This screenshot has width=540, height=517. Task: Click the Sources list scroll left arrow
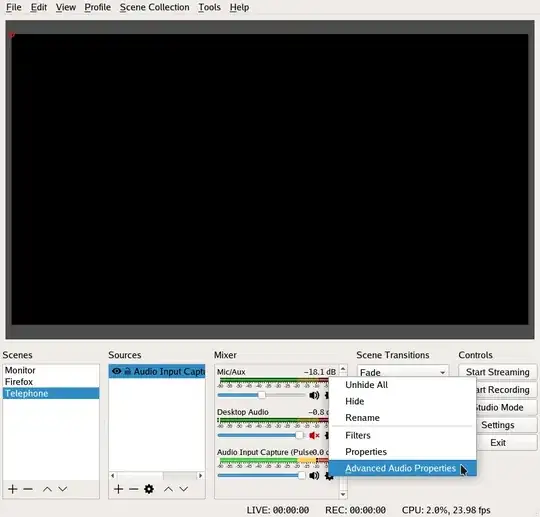pos(113,476)
